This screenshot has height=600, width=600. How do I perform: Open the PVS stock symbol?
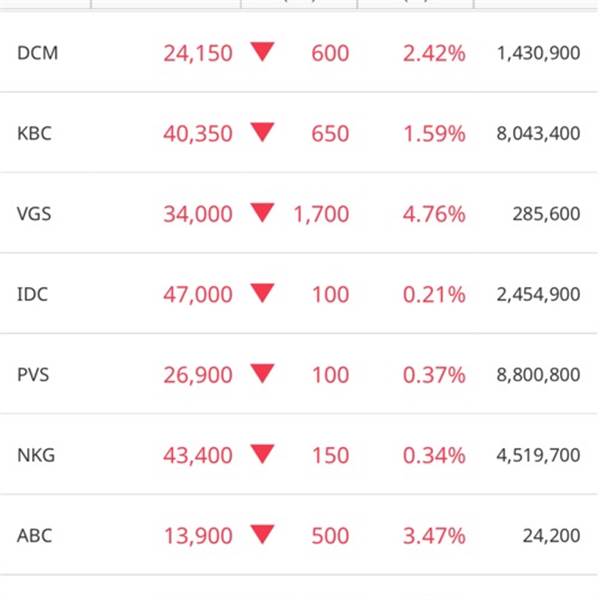33,375
